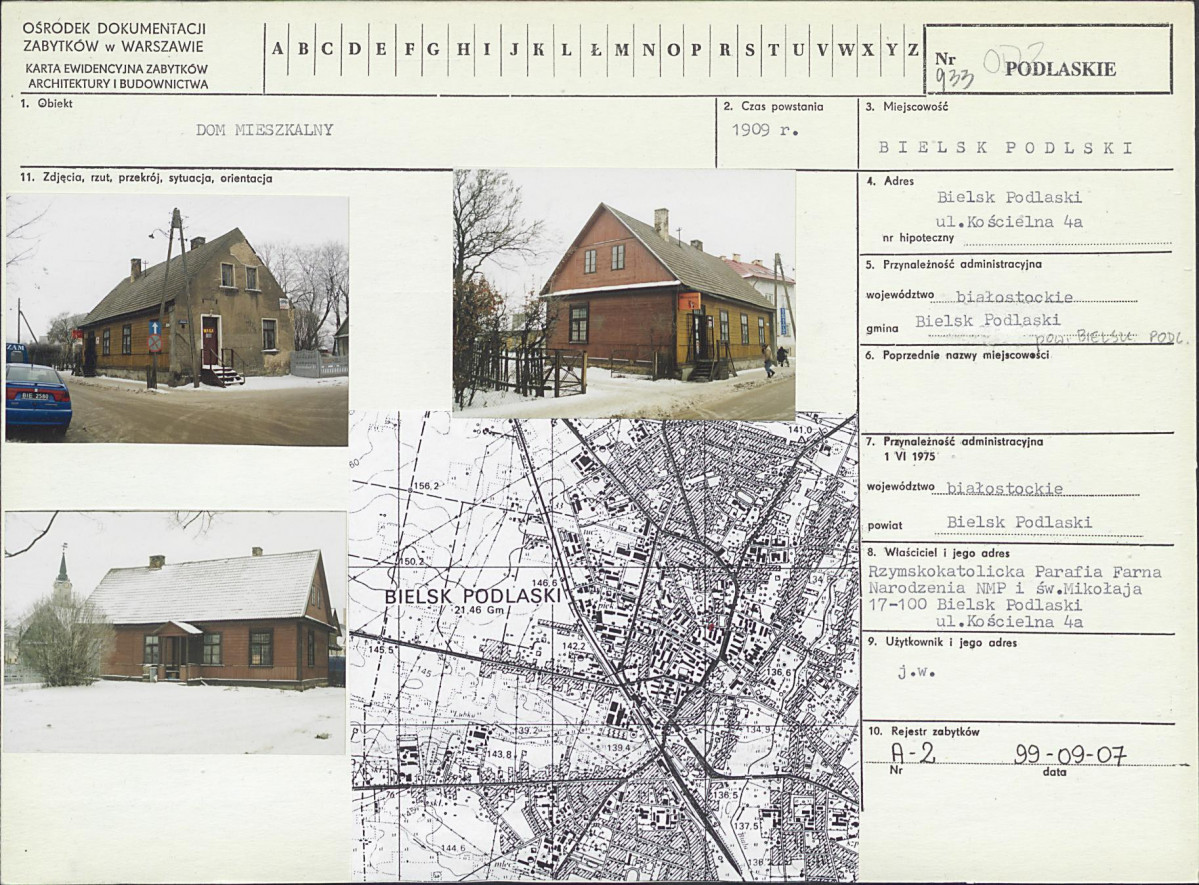
Task: Select letter A in the alphabet index
Action: coord(277,50)
